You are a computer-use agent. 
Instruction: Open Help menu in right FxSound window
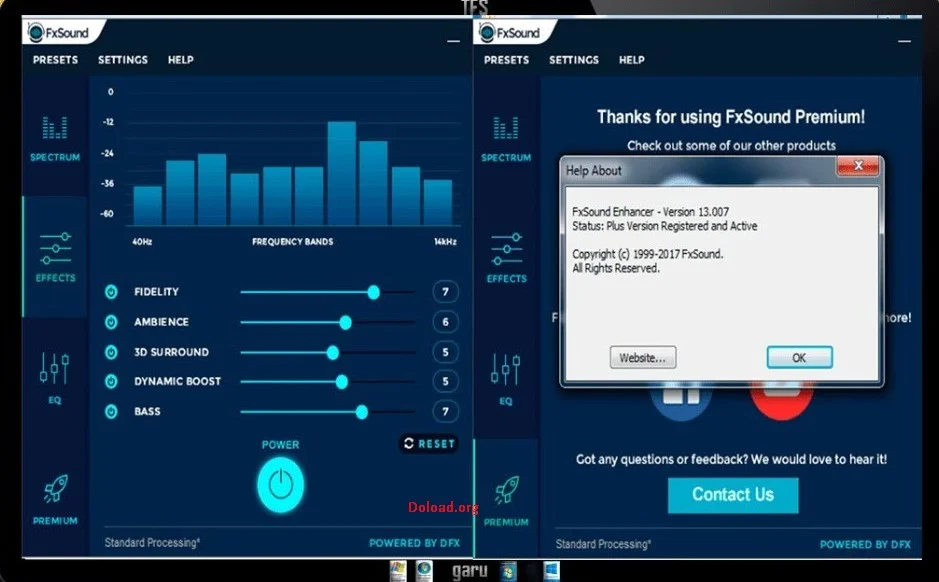point(631,60)
